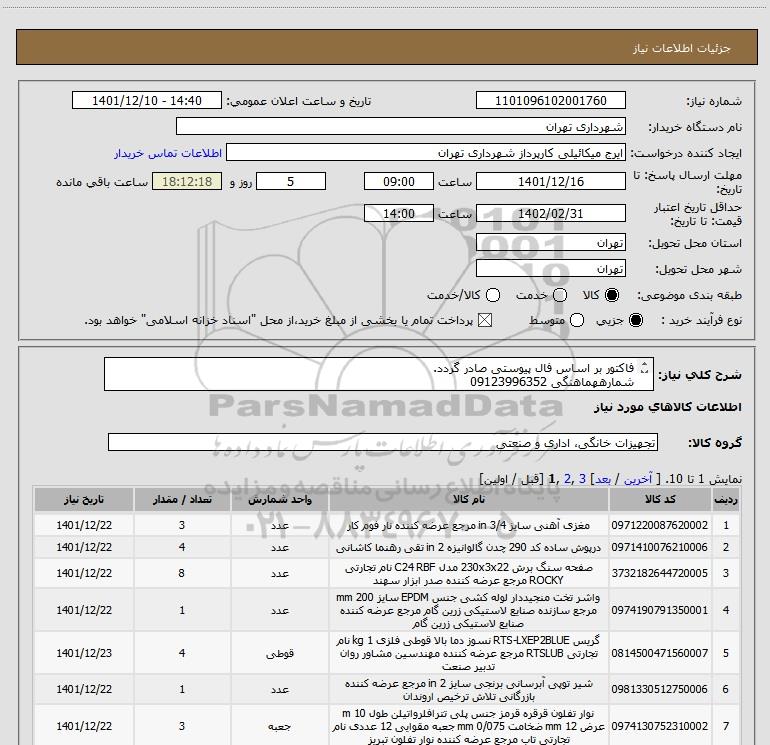Click the جزئیات اطلاعات نیاز header bar
Viewport: 770px width, 745px height.
point(386,47)
